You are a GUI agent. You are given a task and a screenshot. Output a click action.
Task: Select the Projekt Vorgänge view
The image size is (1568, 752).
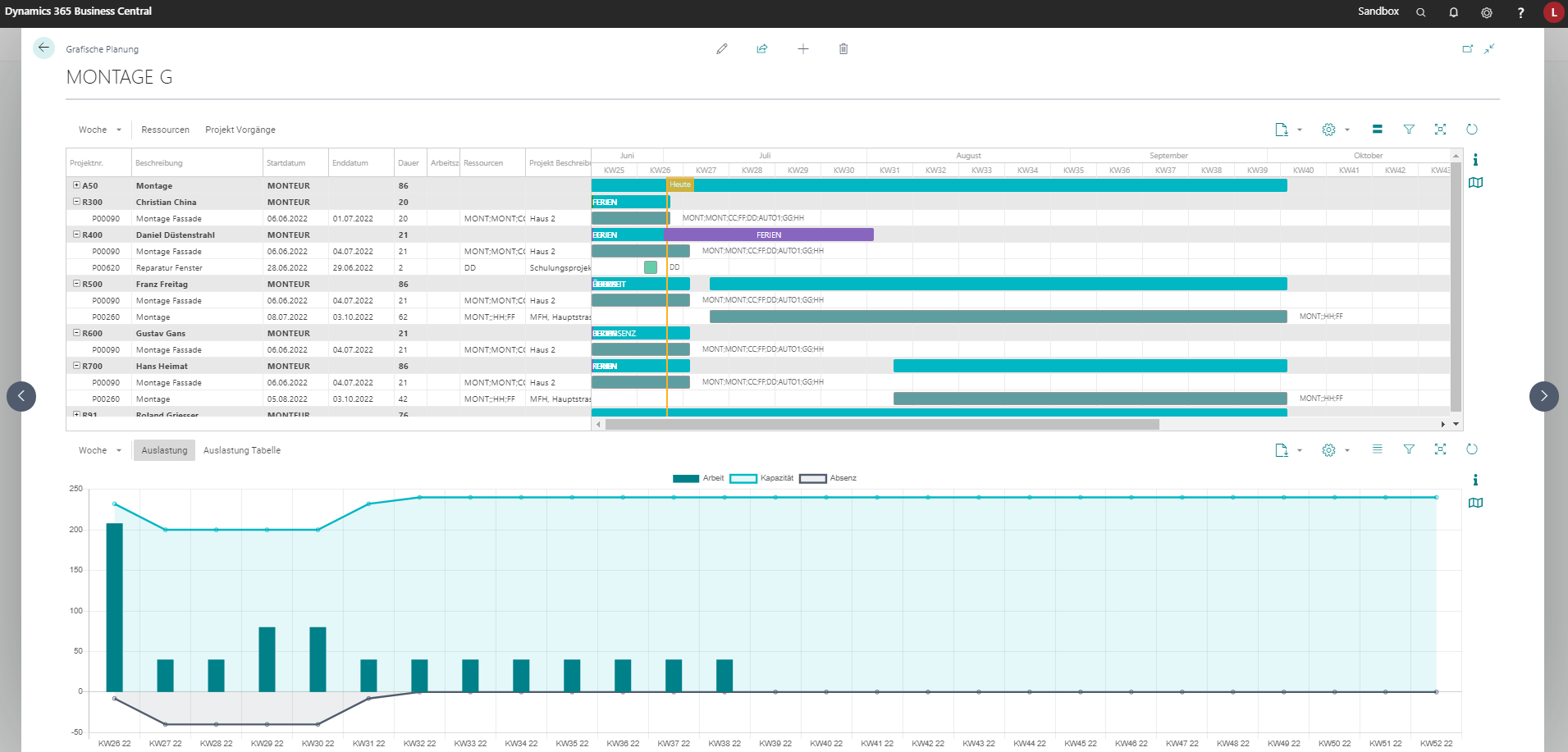240,130
